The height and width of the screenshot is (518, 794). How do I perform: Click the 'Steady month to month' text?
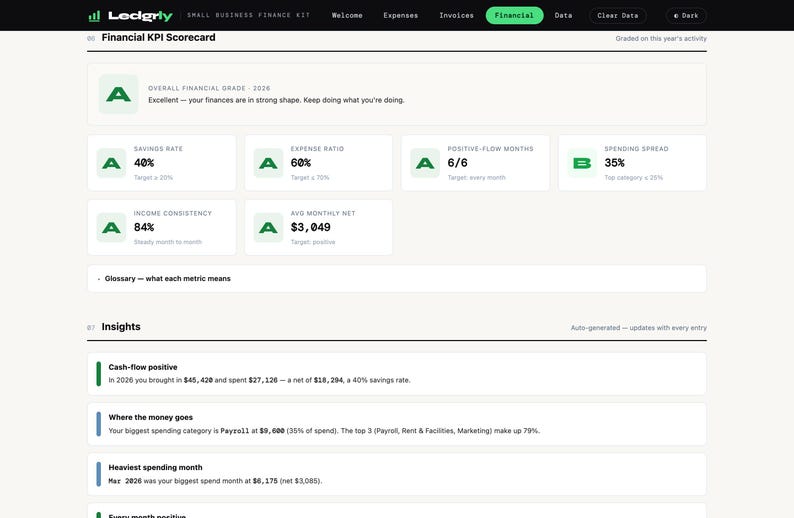click(168, 242)
